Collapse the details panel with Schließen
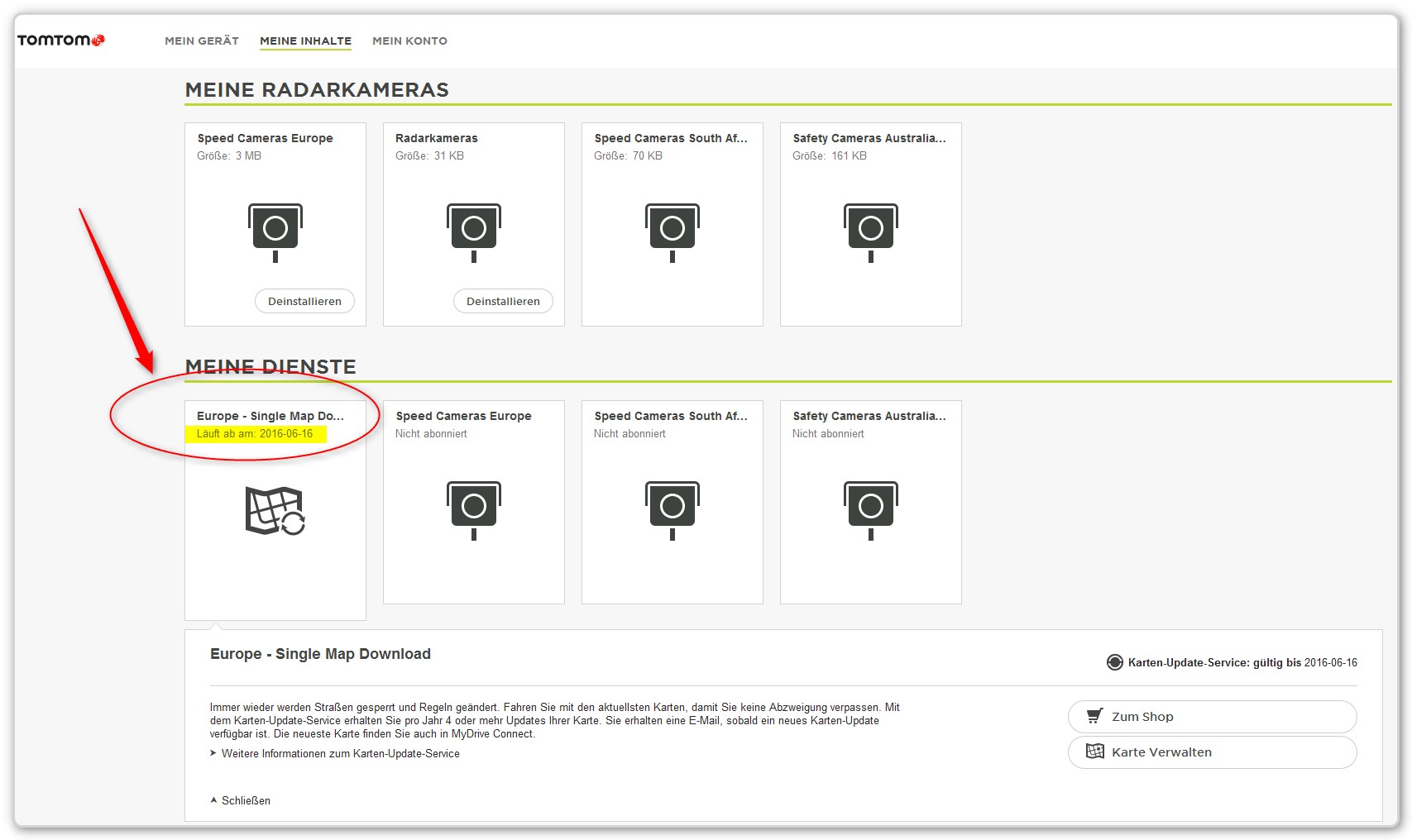 pyautogui.click(x=245, y=800)
